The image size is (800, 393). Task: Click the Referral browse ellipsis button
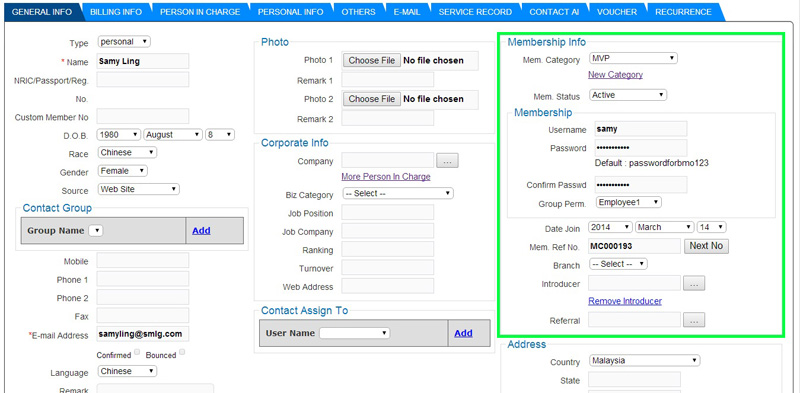pos(694,320)
